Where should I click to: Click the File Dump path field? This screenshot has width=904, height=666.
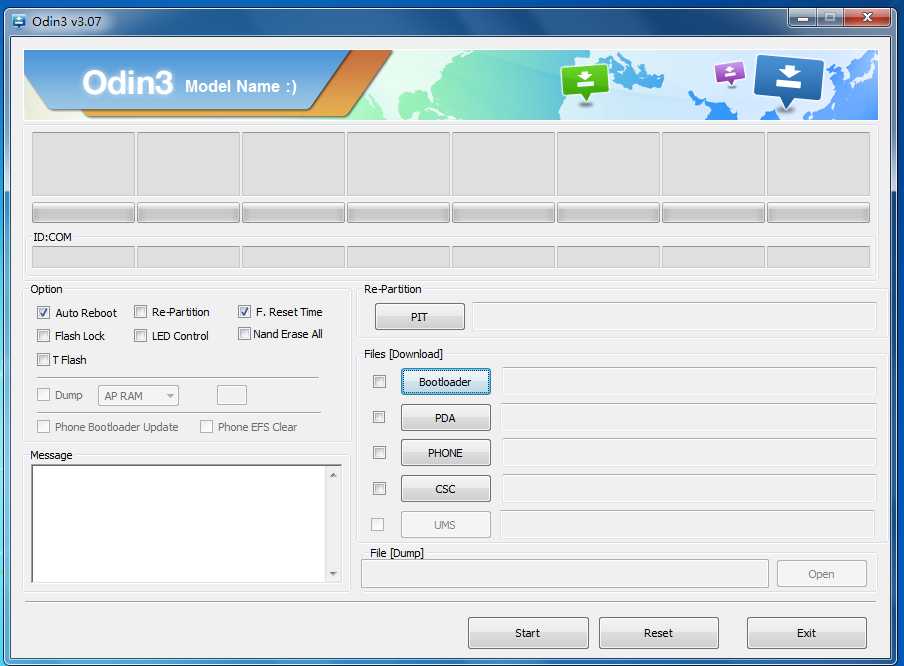pyautogui.click(x=565, y=574)
